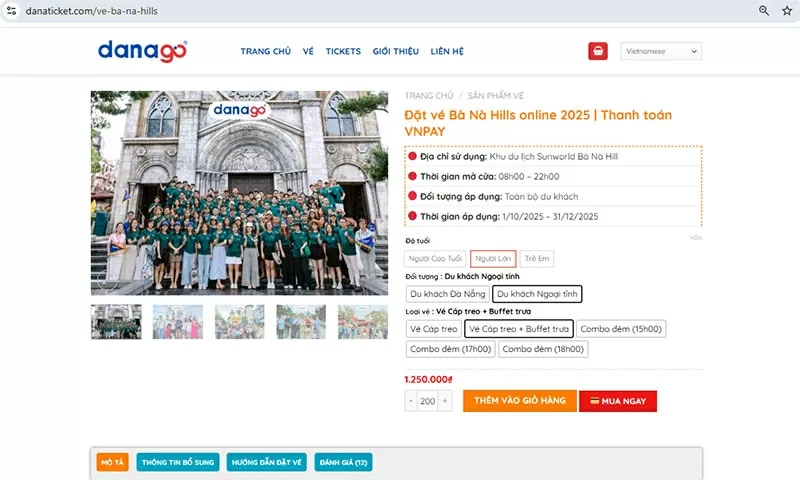This screenshot has width=800, height=480.
Task: Open the "ĐÁNH GIÁ (12)" reviews tab
Action: point(343,462)
